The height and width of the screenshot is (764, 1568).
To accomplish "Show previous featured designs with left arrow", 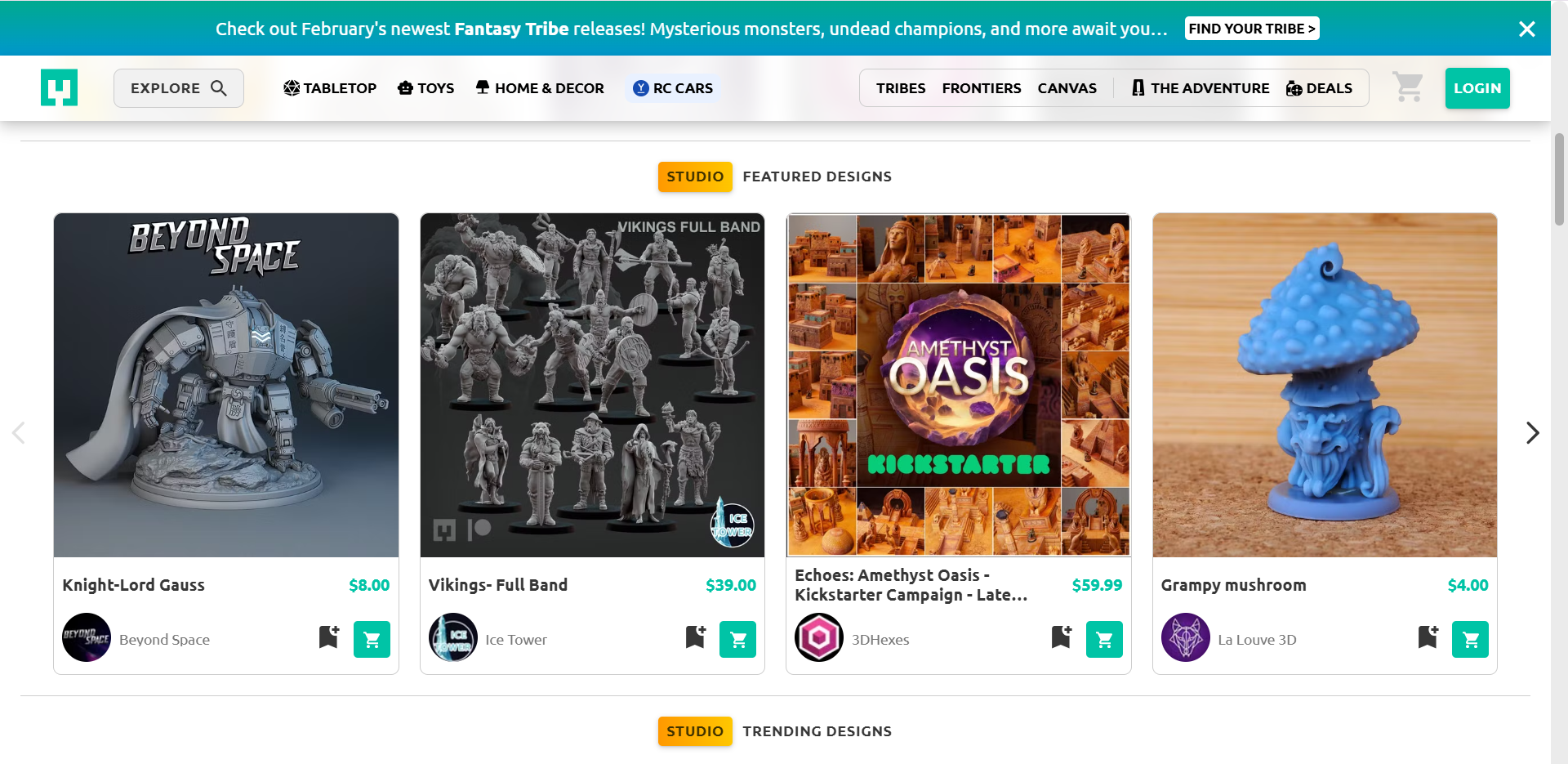I will 19,433.
